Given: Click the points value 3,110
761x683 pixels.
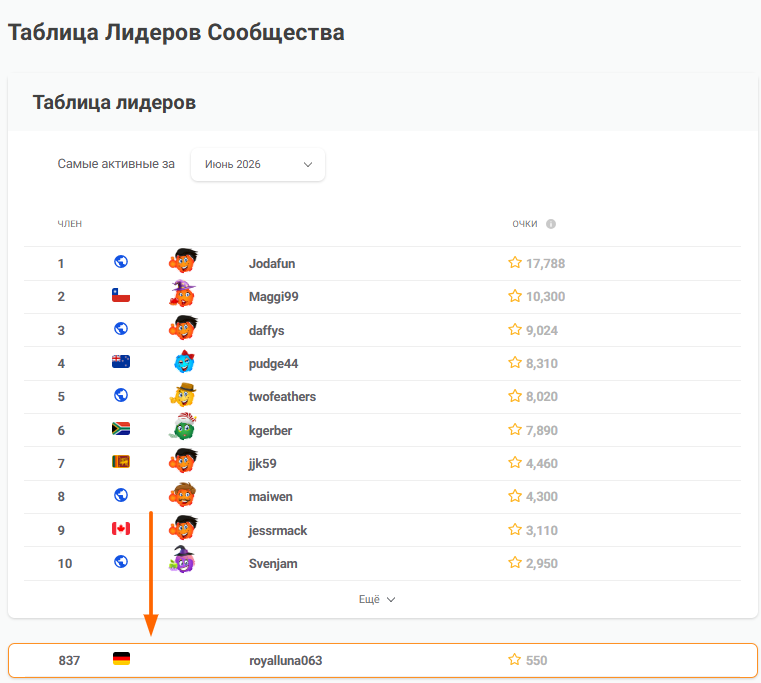Looking at the screenshot, I should coord(542,531).
